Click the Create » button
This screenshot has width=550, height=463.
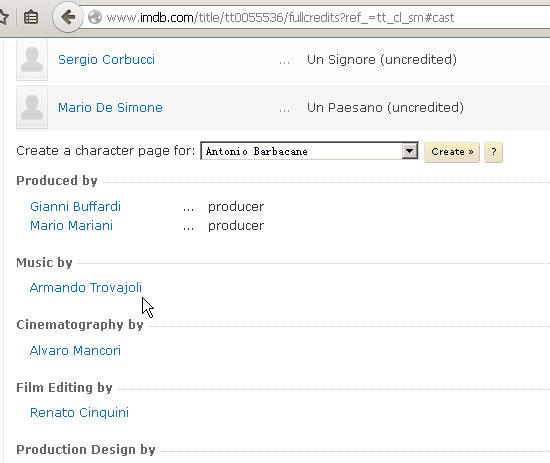452,152
